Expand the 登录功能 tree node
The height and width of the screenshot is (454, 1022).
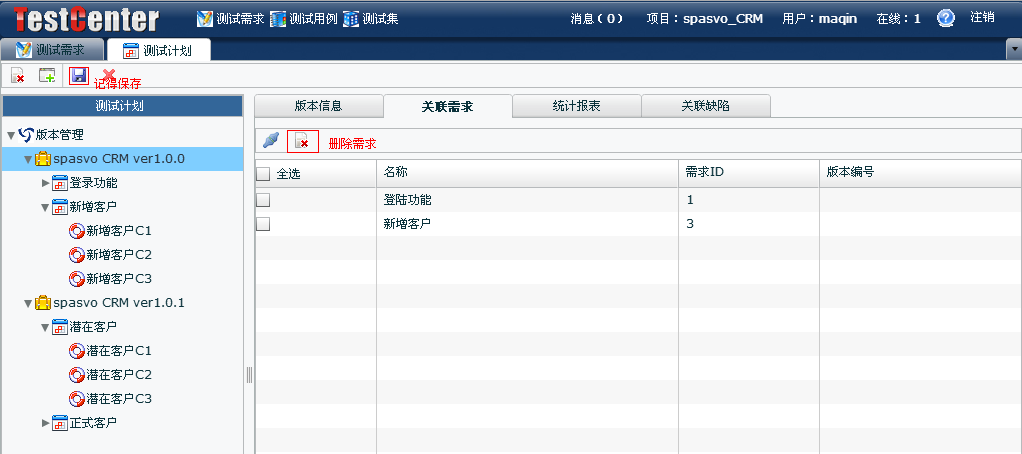click(x=45, y=183)
